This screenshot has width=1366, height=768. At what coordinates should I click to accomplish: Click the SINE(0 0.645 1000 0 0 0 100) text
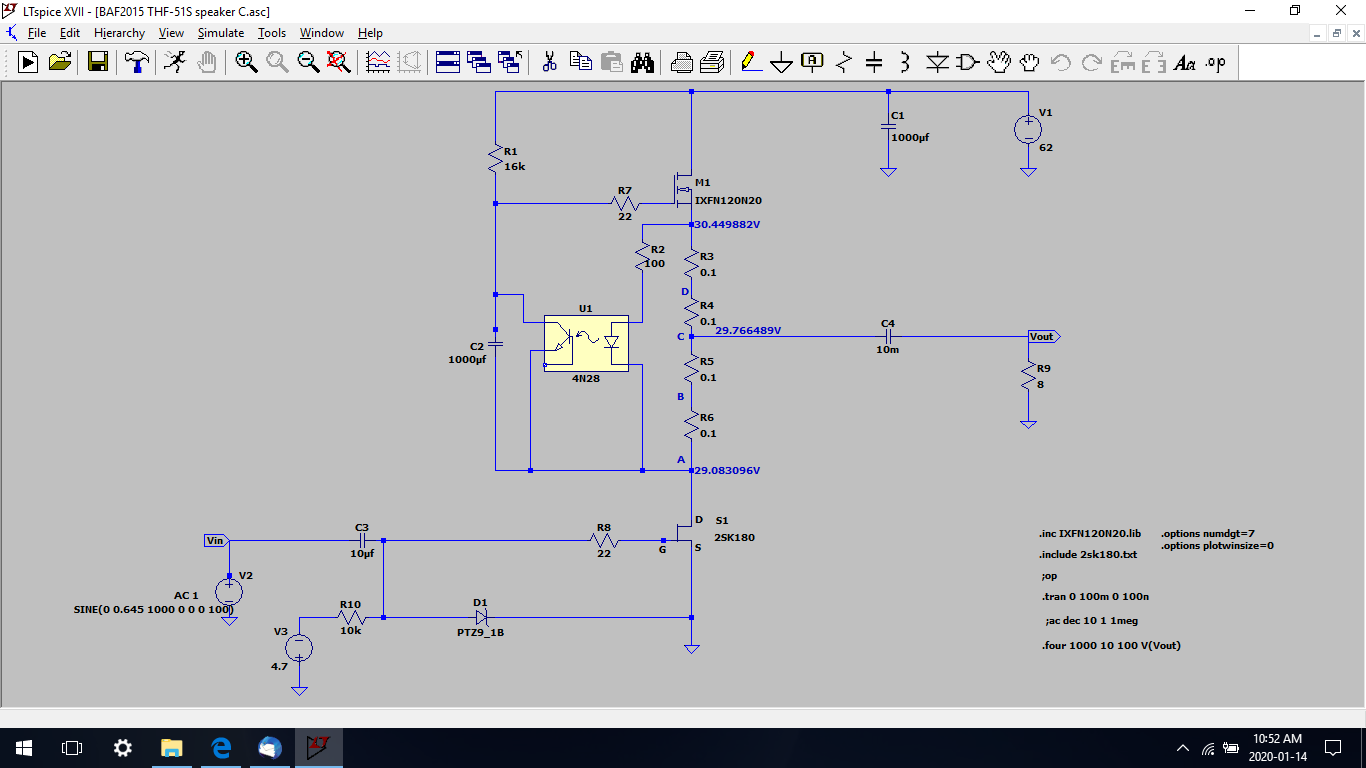(154, 609)
